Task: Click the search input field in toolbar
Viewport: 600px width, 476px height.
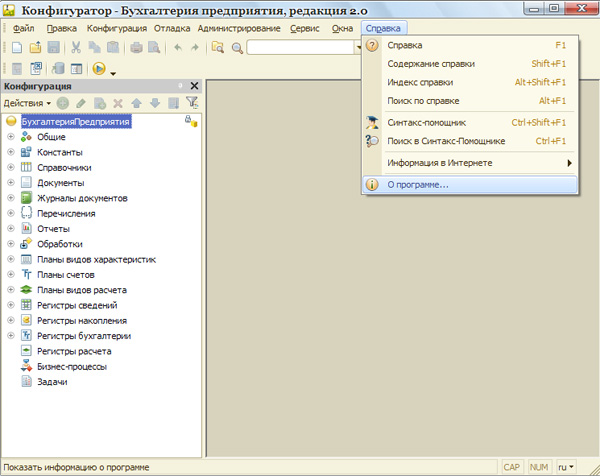Action: click(x=300, y=47)
